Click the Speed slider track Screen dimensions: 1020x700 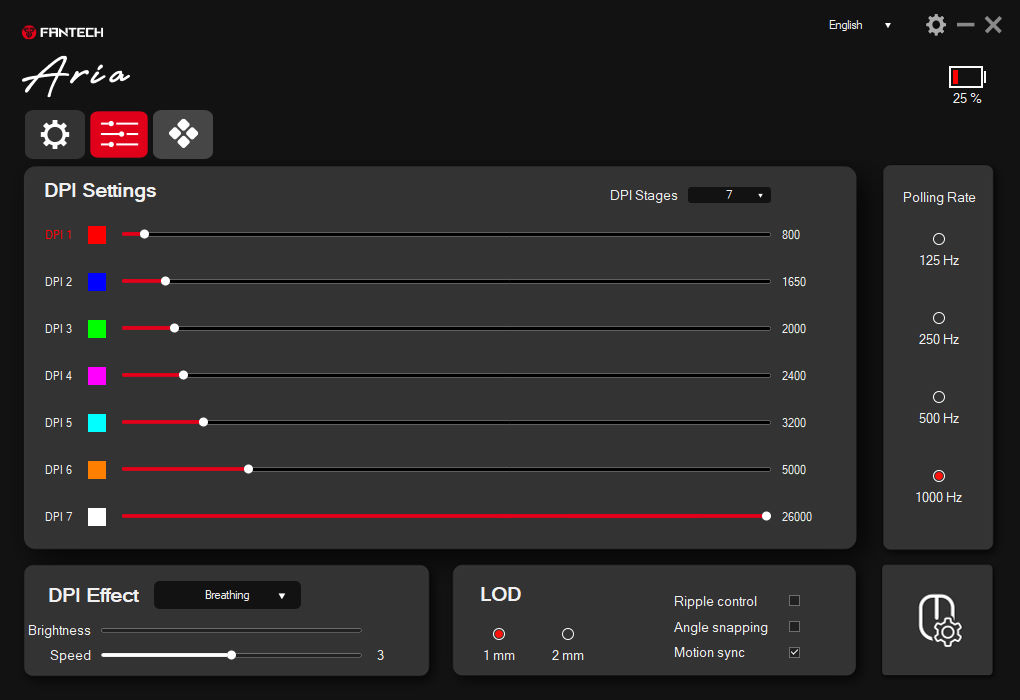(232, 655)
